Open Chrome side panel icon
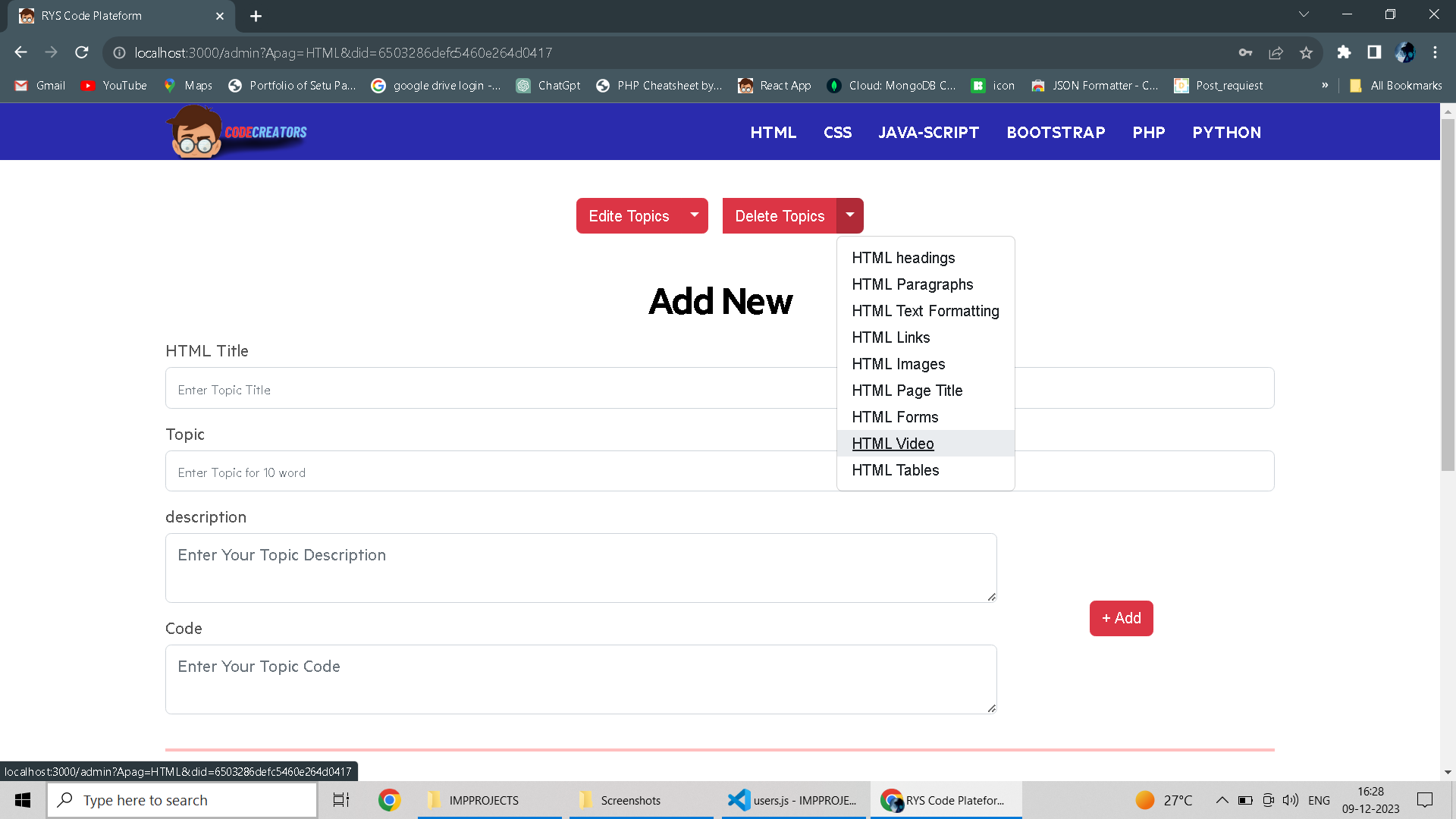Viewport: 1456px width, 819px height. [1374, 52]
